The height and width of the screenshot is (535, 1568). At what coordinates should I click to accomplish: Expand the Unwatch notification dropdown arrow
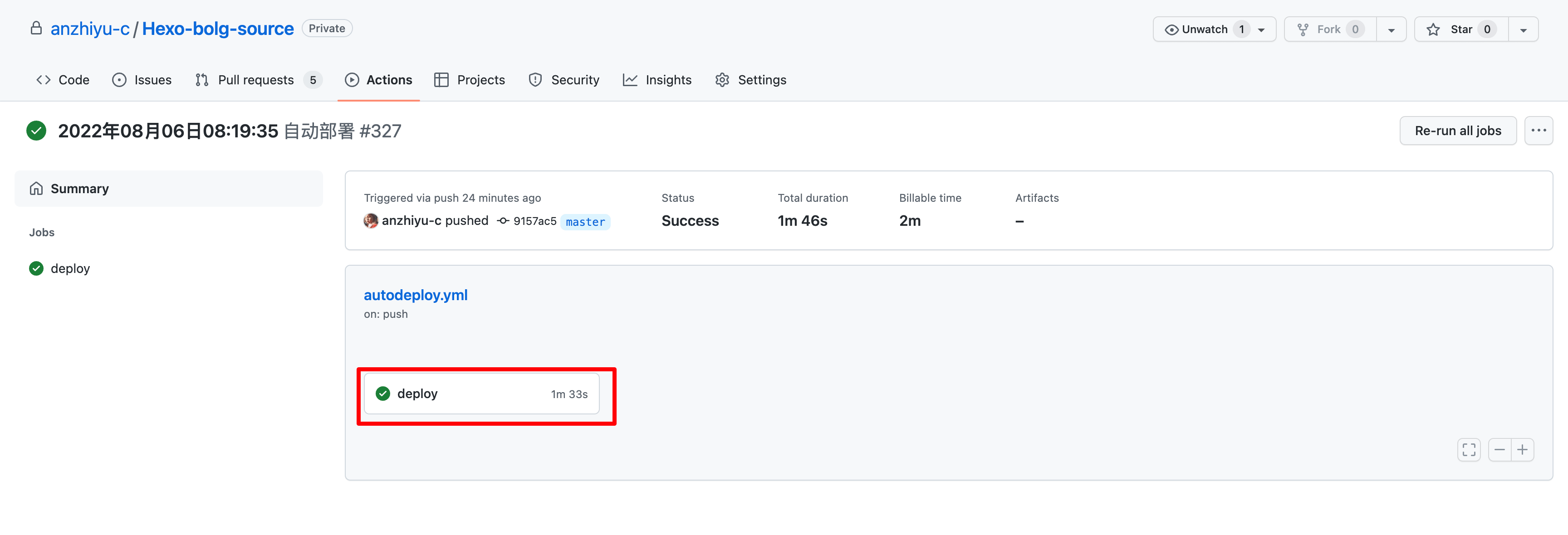(x=1261, y=30)
